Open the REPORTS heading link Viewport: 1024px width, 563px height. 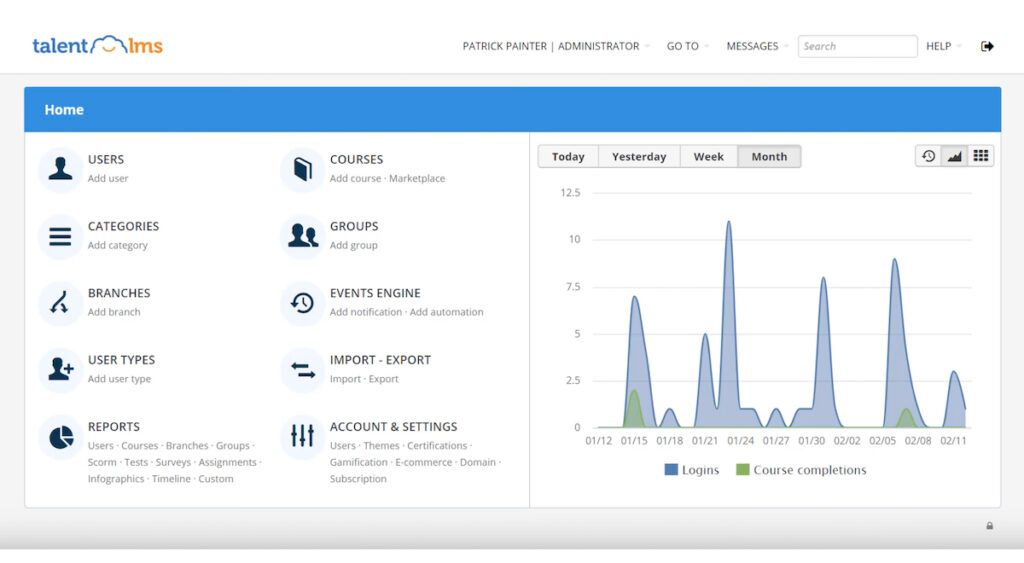114,426
